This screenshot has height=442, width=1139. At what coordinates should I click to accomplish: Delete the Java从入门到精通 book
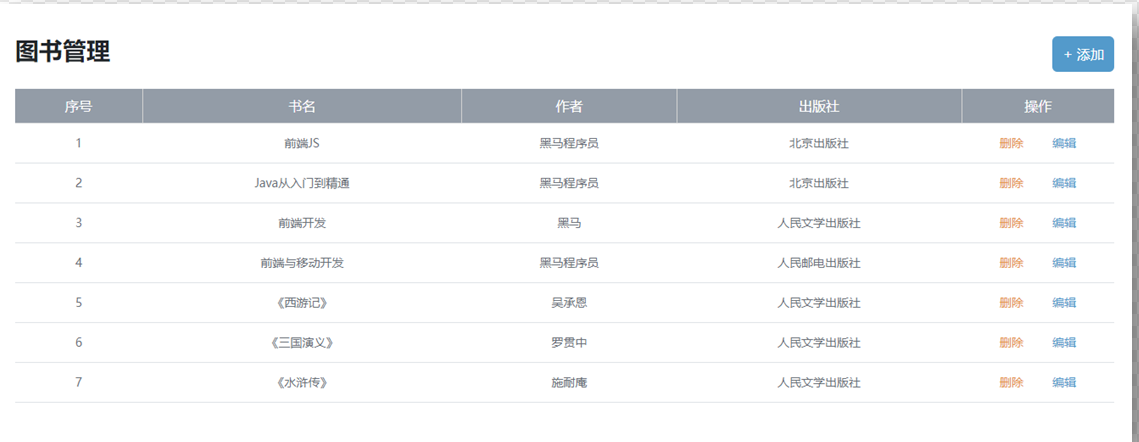[x=1011, y=183]
